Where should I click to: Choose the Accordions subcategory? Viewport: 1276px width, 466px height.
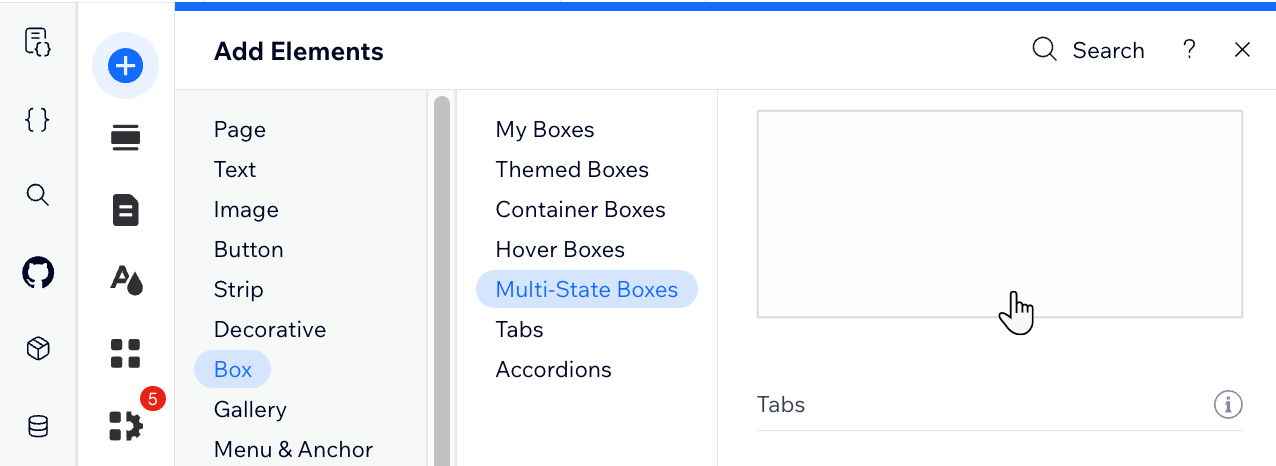pyautogui.click(x=553, y=369)
